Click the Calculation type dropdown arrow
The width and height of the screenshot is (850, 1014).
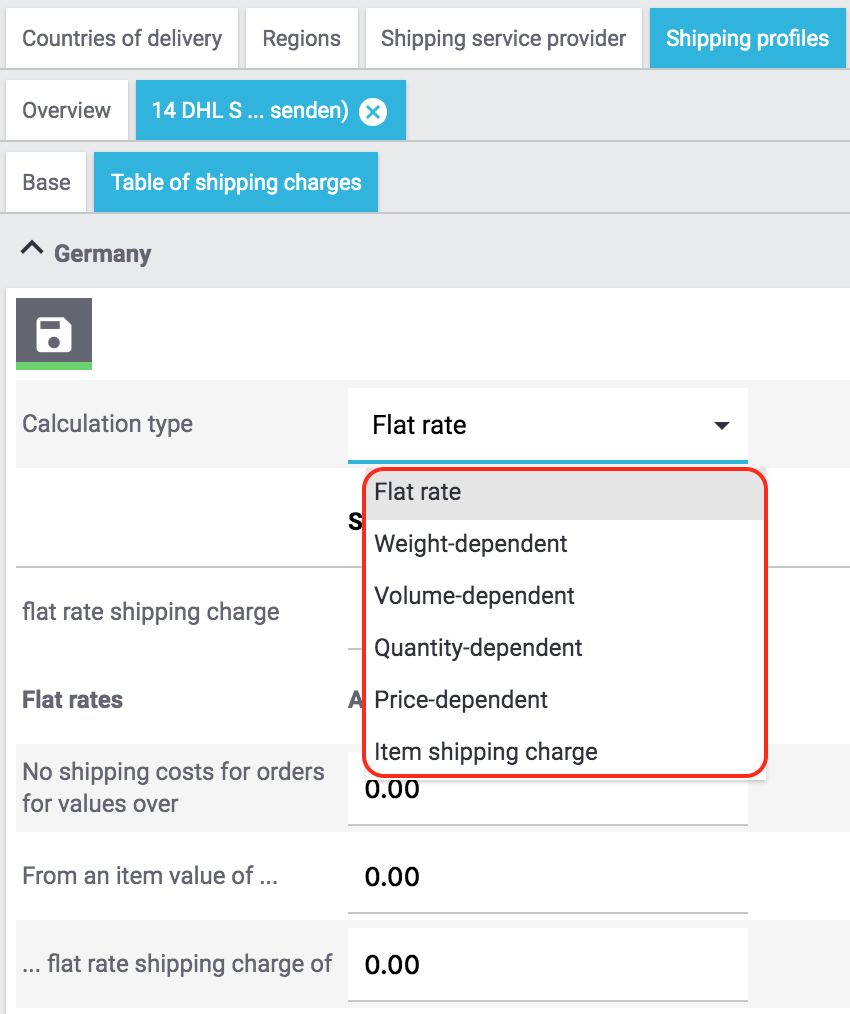pos(722,426)
